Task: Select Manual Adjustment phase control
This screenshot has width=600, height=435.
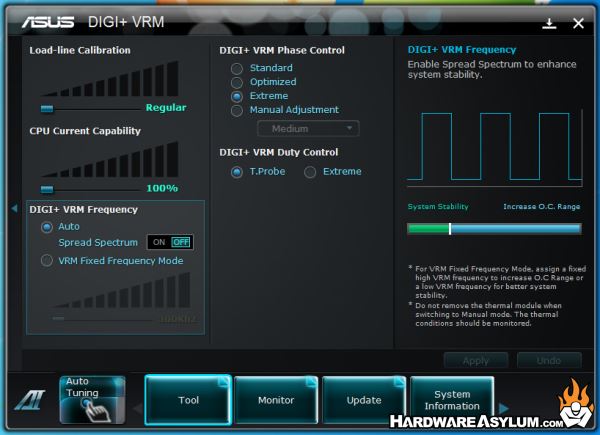Action: pos(237,111)
